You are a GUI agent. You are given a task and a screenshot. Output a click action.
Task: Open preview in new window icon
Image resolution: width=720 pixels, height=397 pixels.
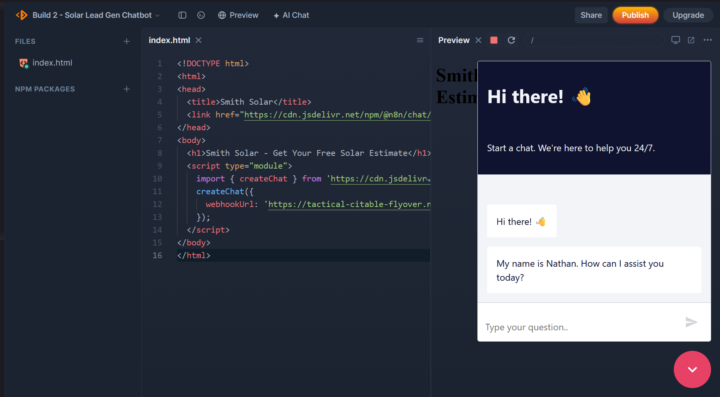[691, 40]
